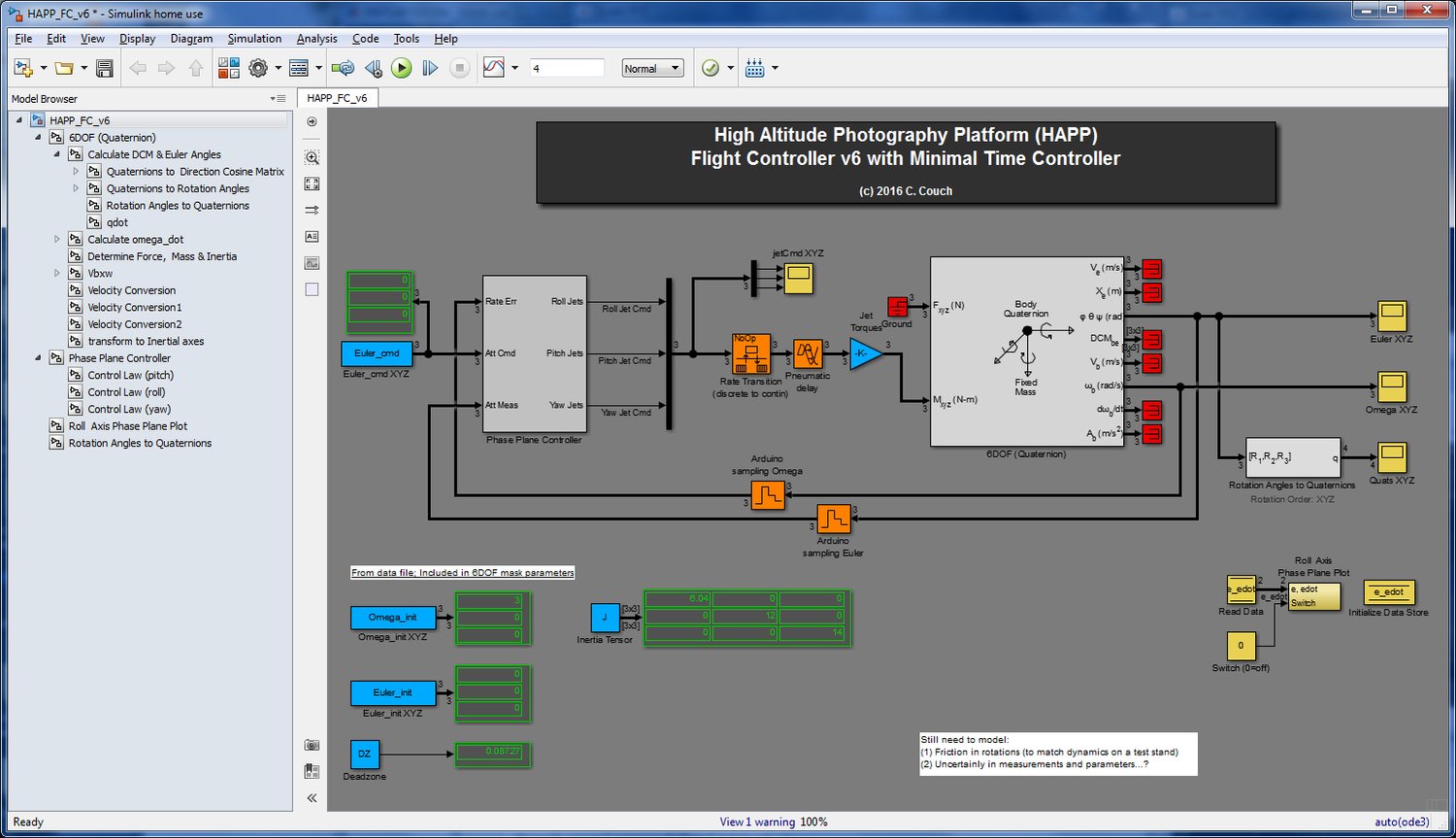The height and width of the screenshot is (838, 1456).
Task: Select Control Law (pitch) in Model Browser
Action: pyautogui.click(x=130, y=375)
